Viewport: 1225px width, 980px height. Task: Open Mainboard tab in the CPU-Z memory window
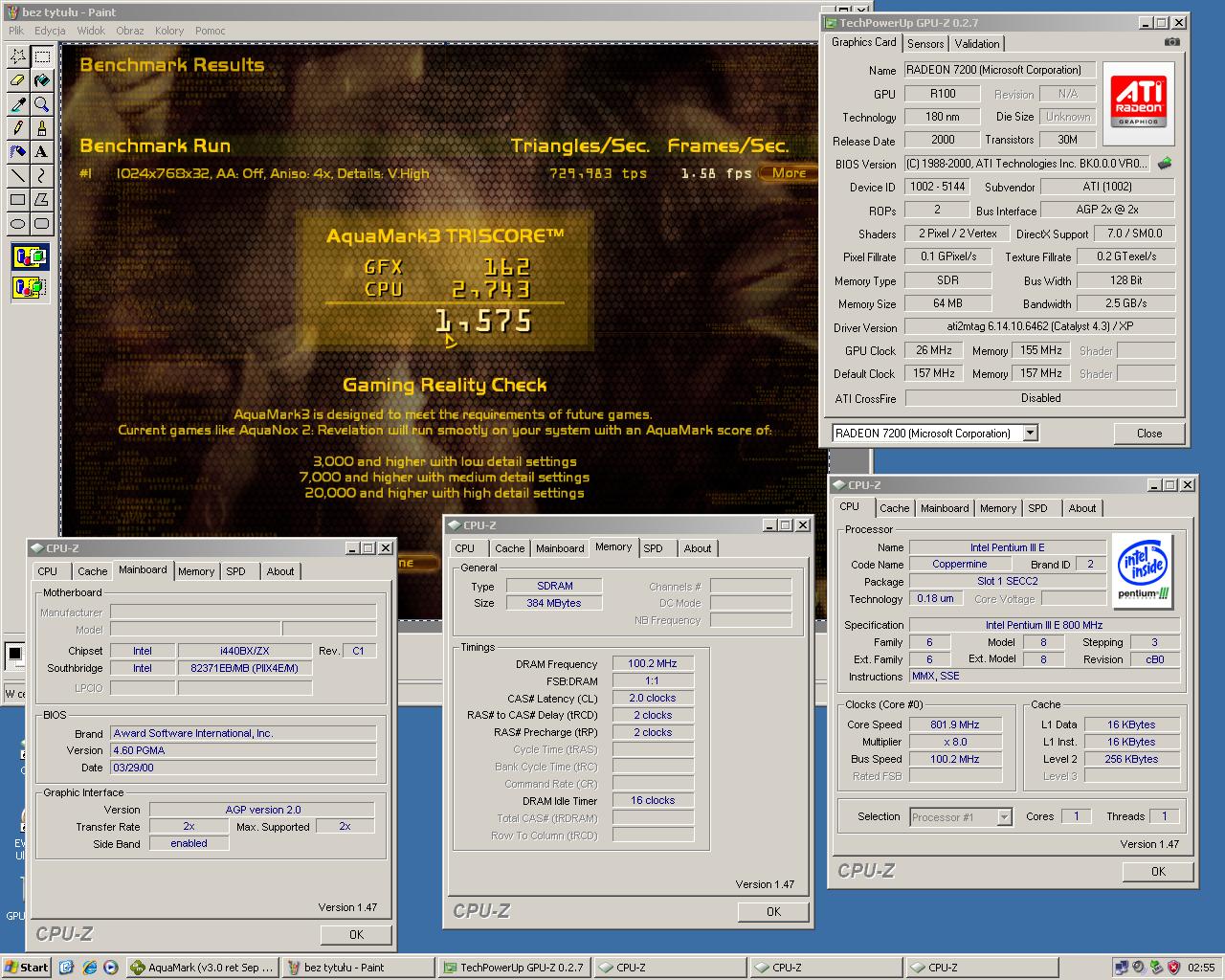[560, 548]
